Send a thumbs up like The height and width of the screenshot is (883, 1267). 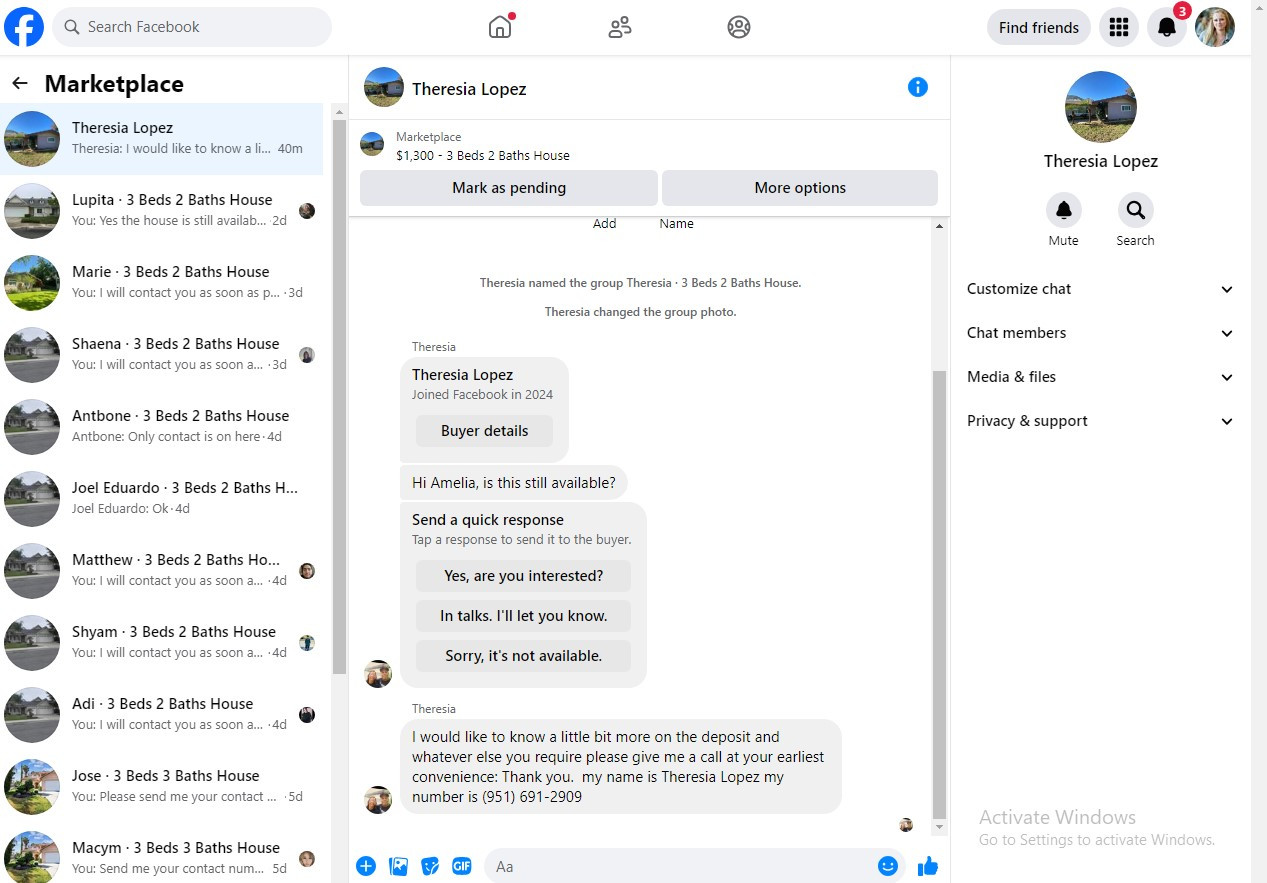(928, 866)
